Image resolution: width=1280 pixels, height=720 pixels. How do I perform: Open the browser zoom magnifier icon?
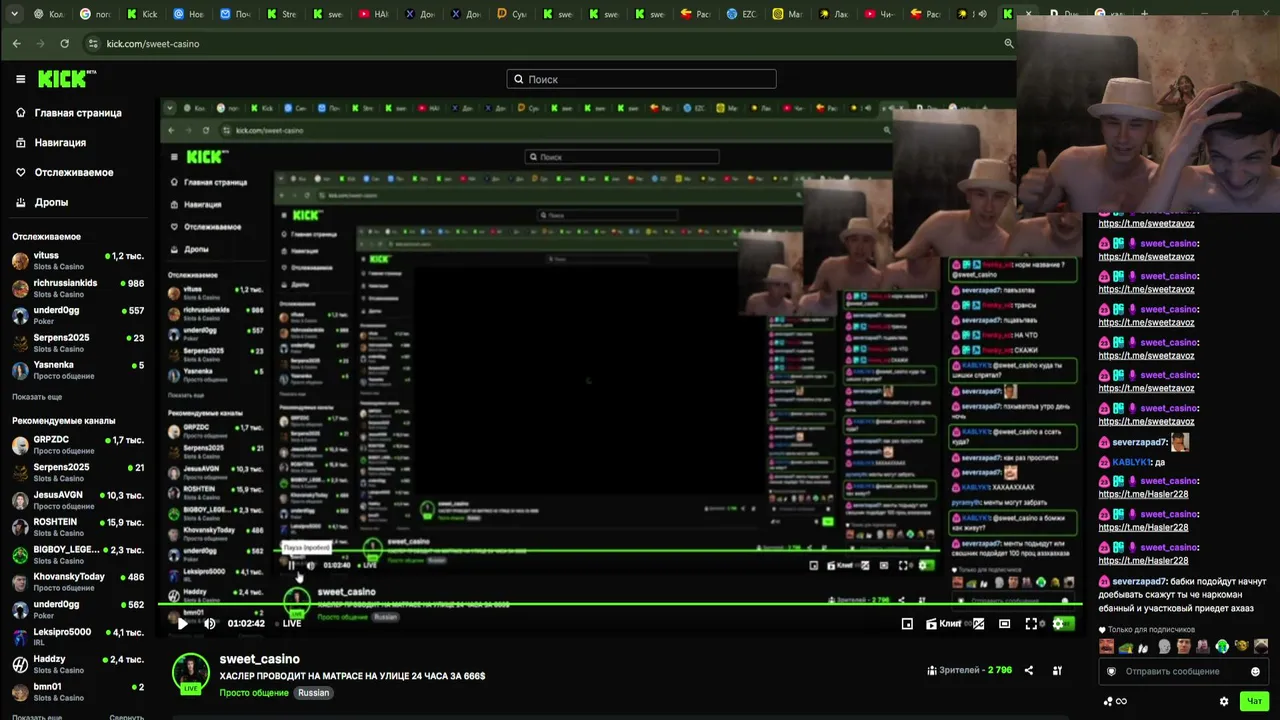pyautogui.click(x=1008, y=43)
